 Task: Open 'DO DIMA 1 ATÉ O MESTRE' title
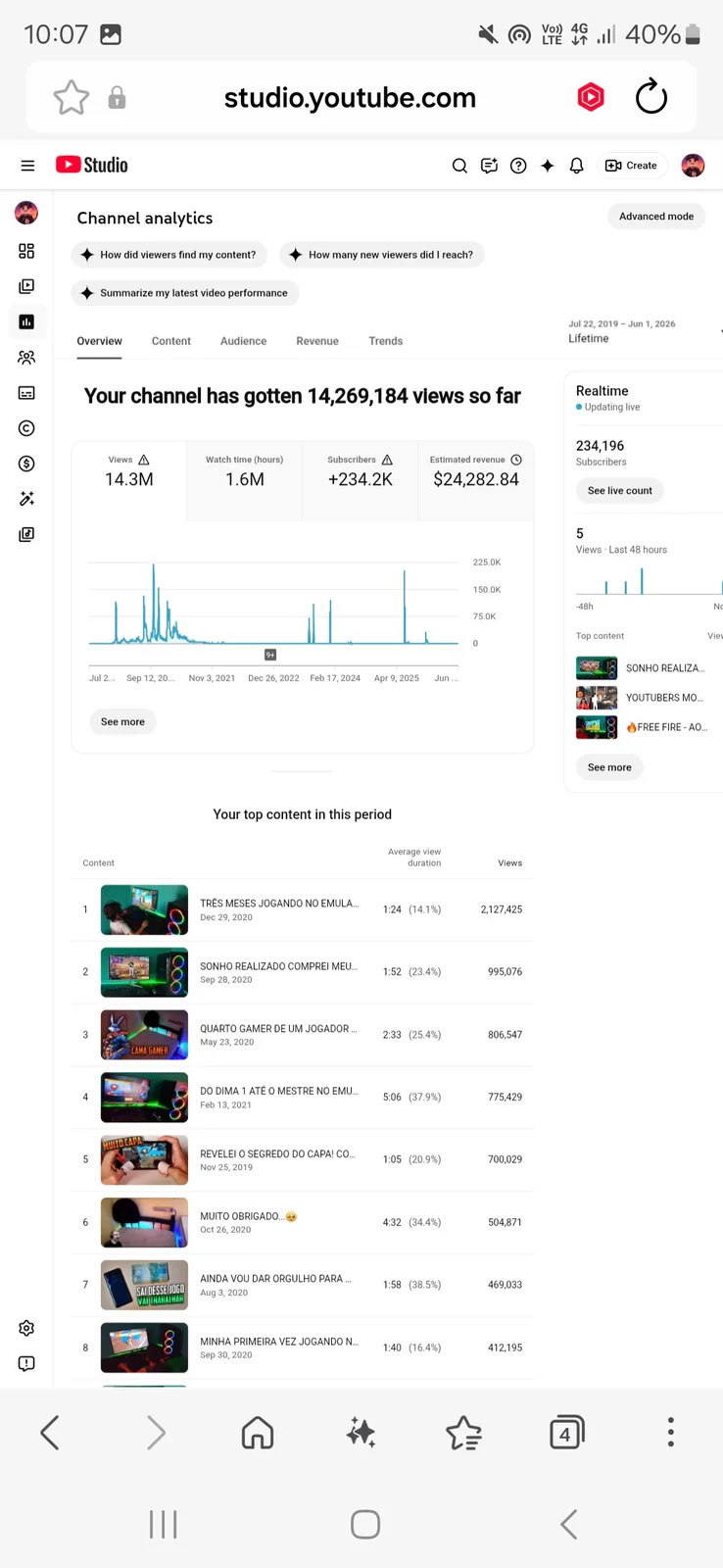tap(279, 1091)
